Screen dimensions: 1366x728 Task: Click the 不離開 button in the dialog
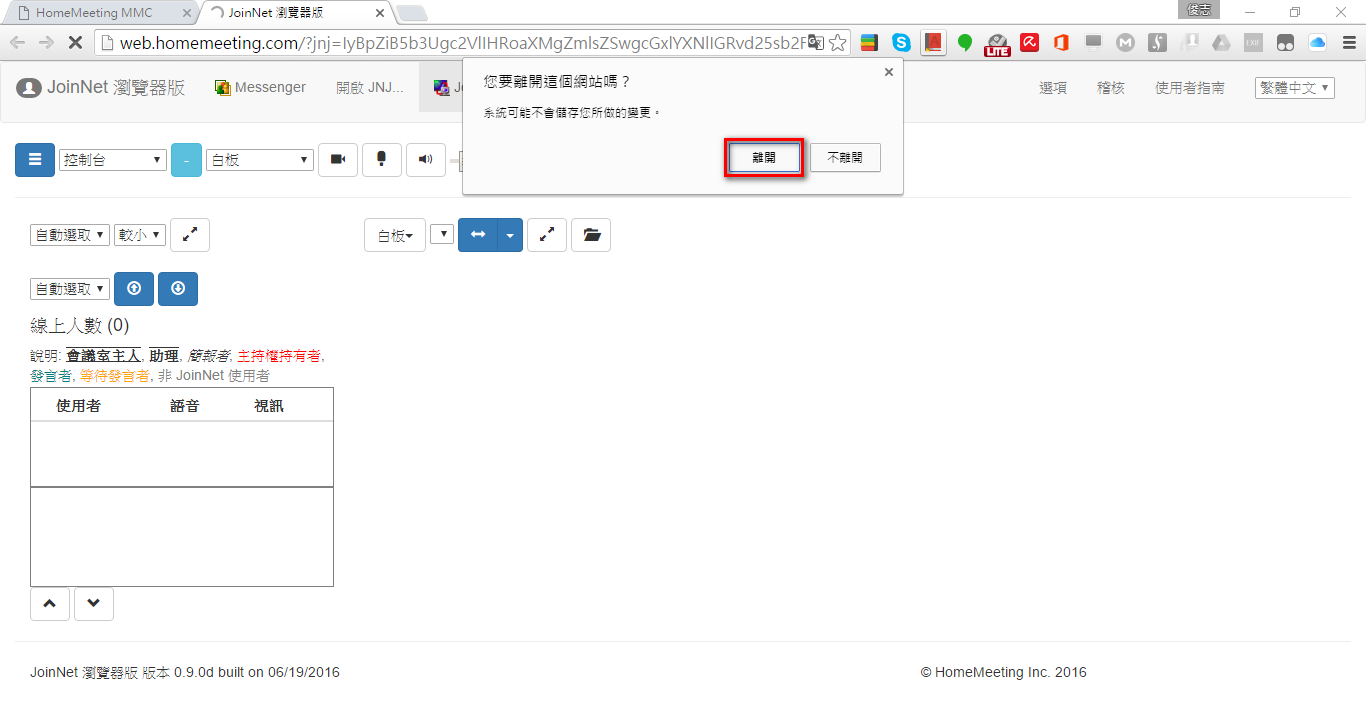[845, 158]
